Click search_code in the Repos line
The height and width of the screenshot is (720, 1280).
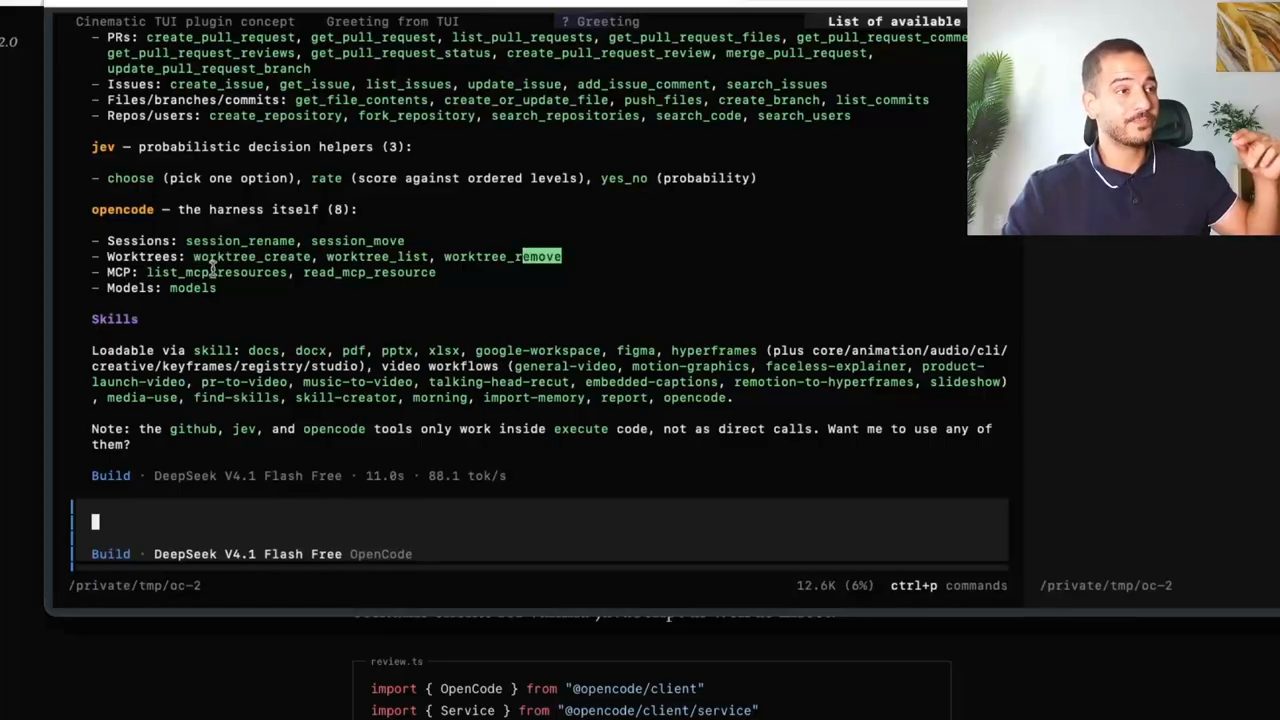(x=698, y=116)
